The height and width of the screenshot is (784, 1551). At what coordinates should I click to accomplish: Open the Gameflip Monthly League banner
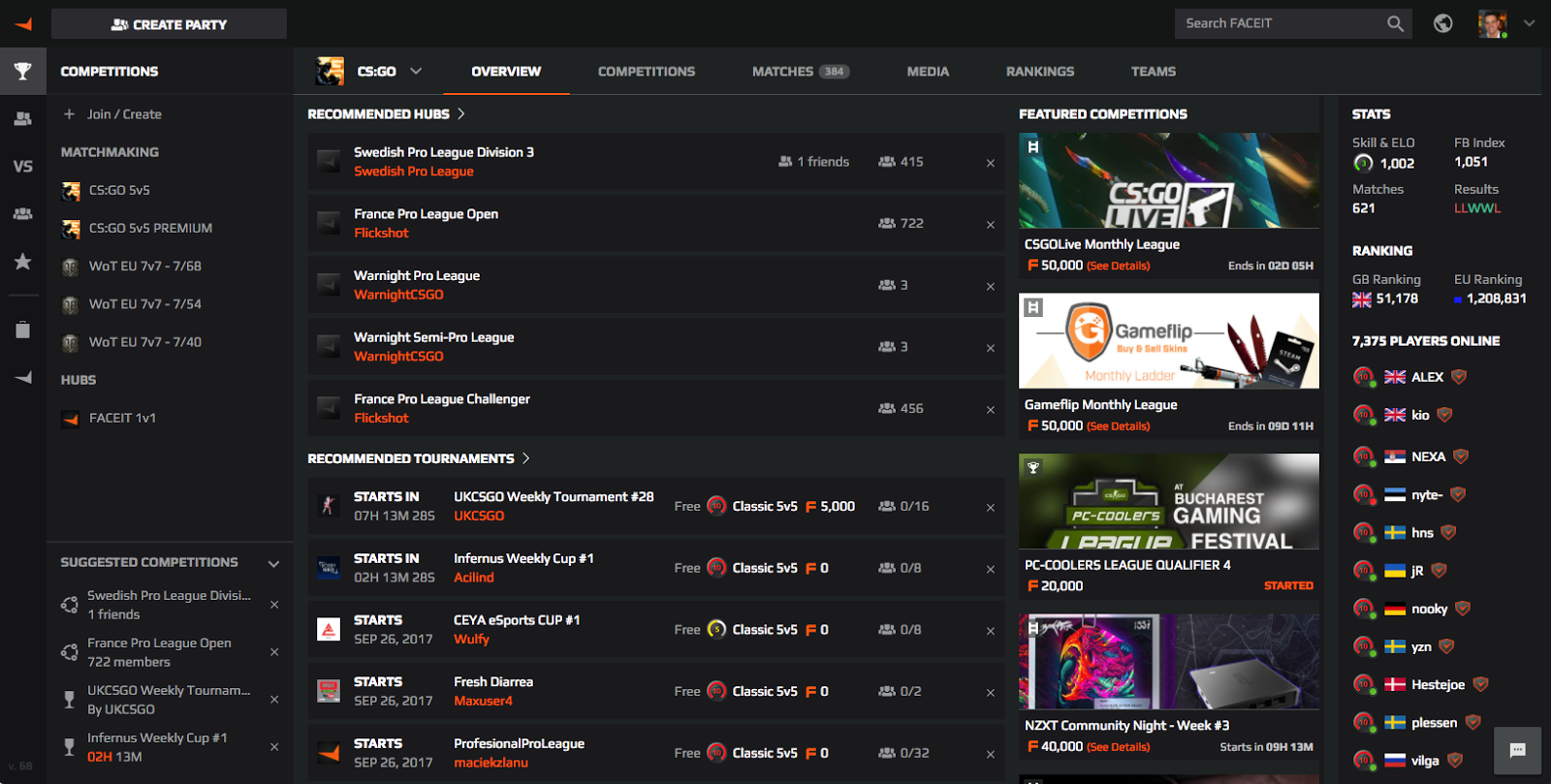pyautogui.click(x=1169, y=341)
